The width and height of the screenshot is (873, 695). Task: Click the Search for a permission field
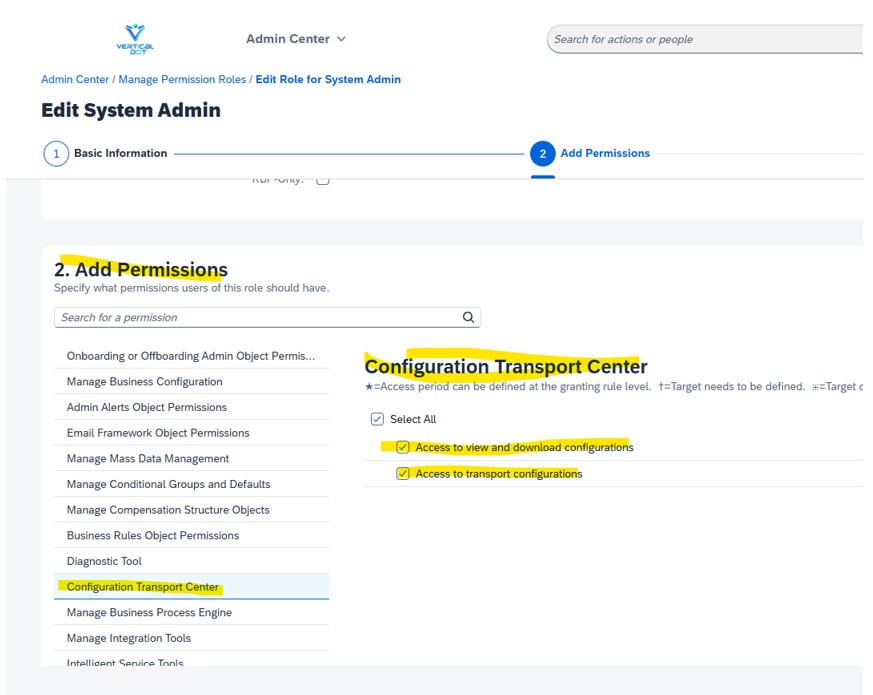coord(267,317)
